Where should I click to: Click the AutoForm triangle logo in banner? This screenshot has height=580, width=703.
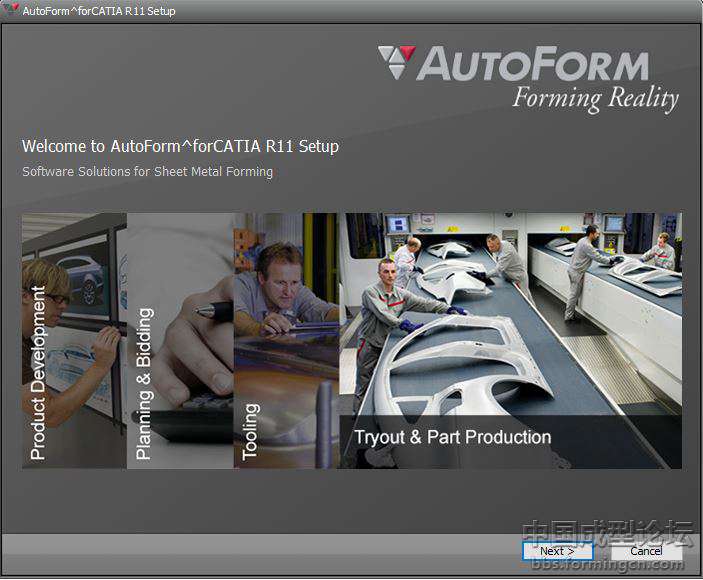point(397,62)
